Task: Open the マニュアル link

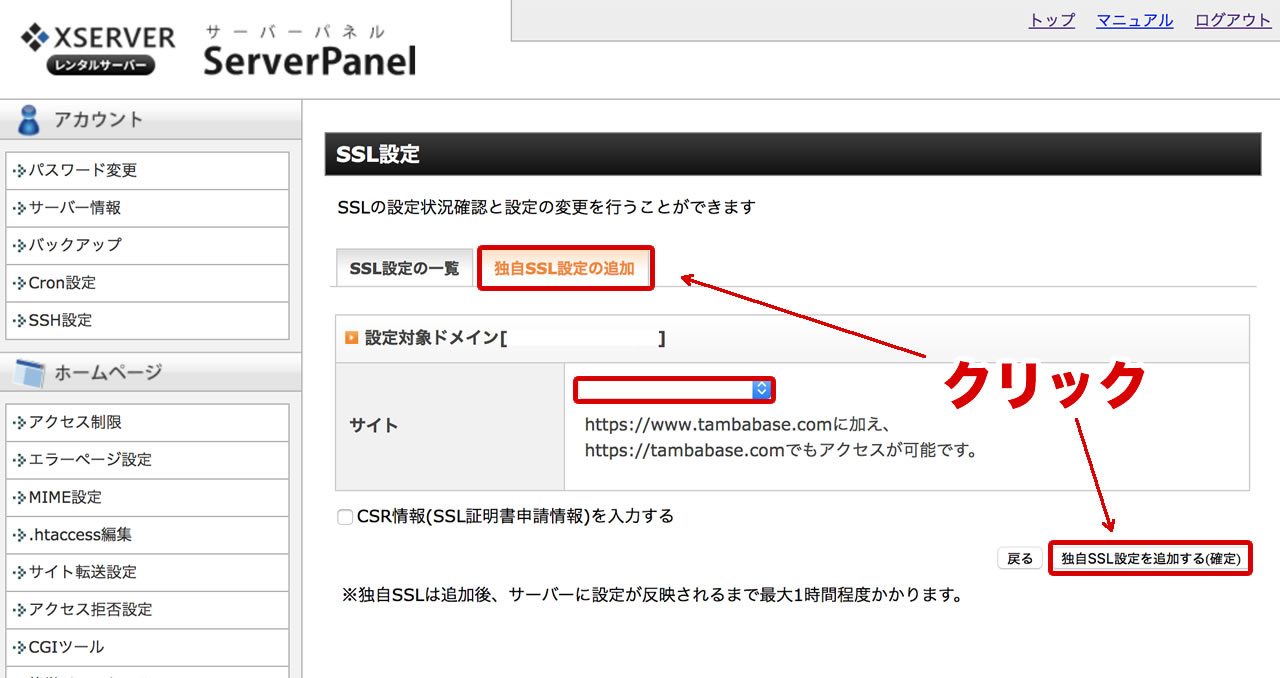Action: point(1135,20)
